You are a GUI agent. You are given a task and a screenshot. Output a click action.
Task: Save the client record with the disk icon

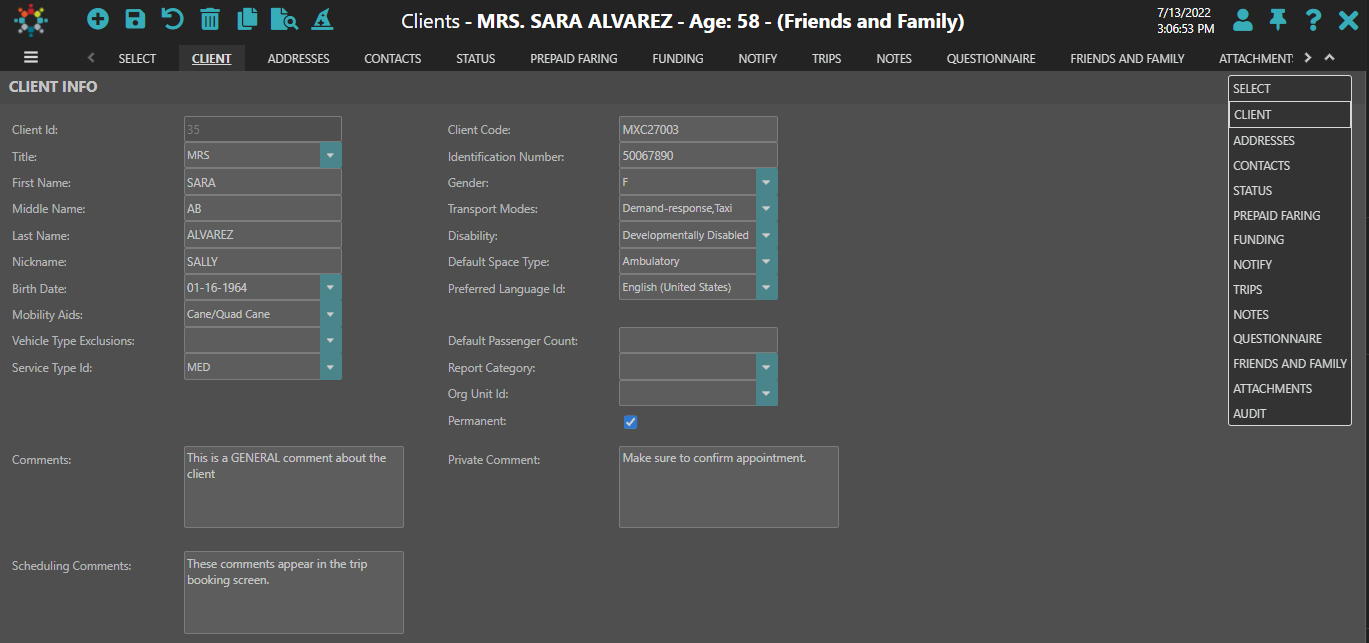tap(135, 18)
